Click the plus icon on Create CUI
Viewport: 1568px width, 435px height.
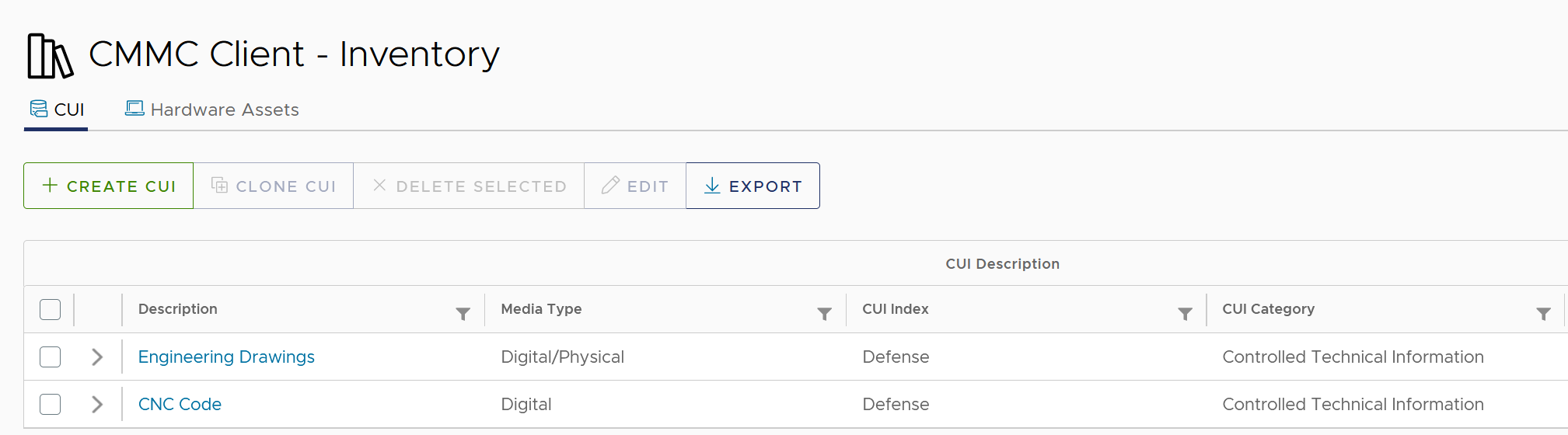[50, 185]
